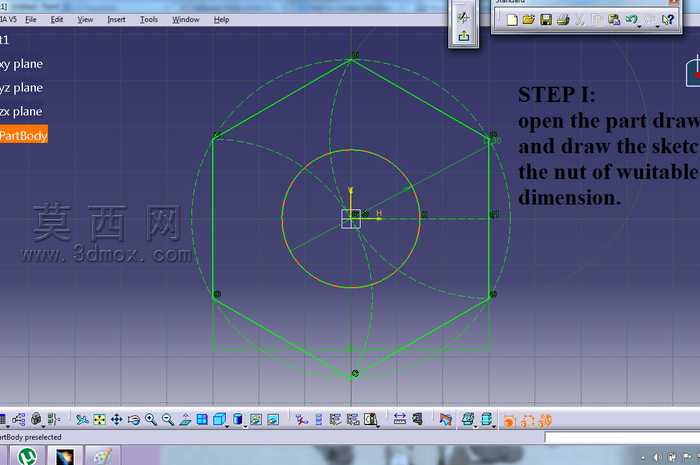
Task: Open the Undo history dropdown arrow
Action: [639, 27]
